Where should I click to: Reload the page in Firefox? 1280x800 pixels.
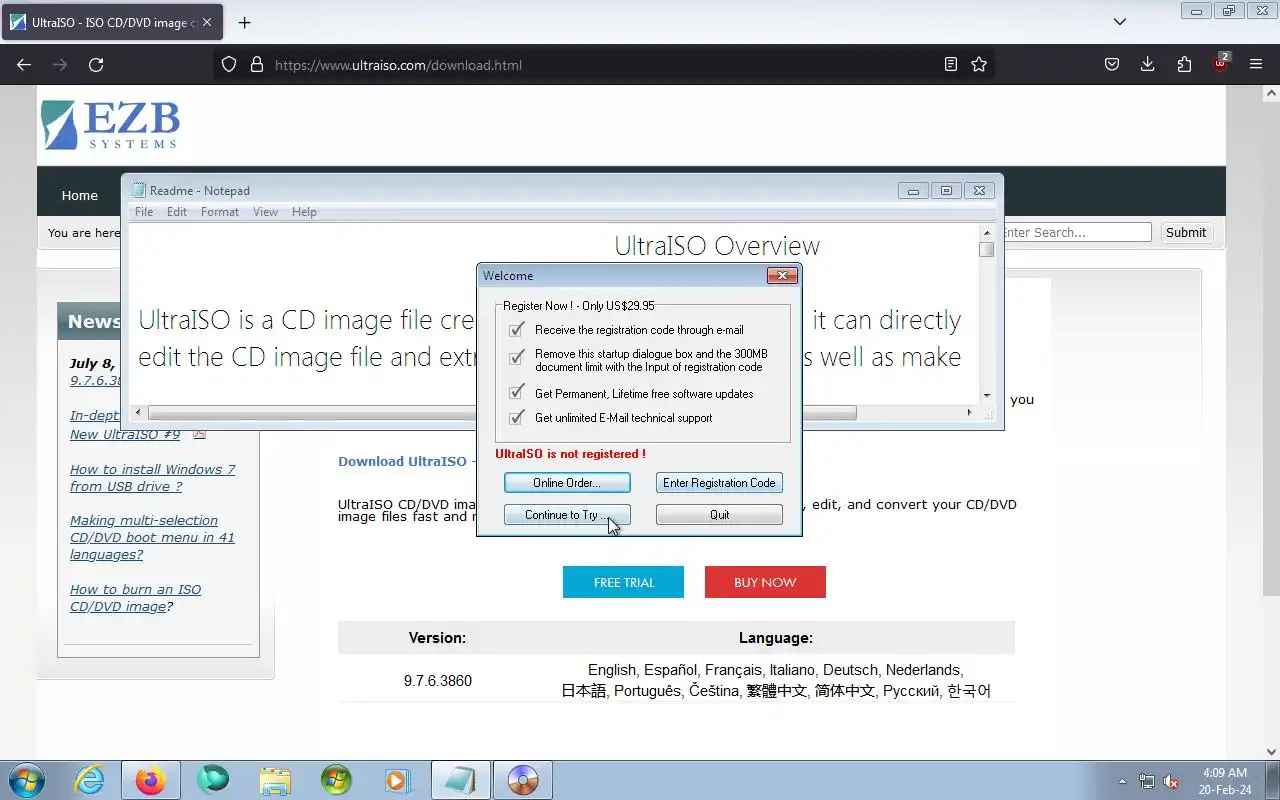click(96, 65)
